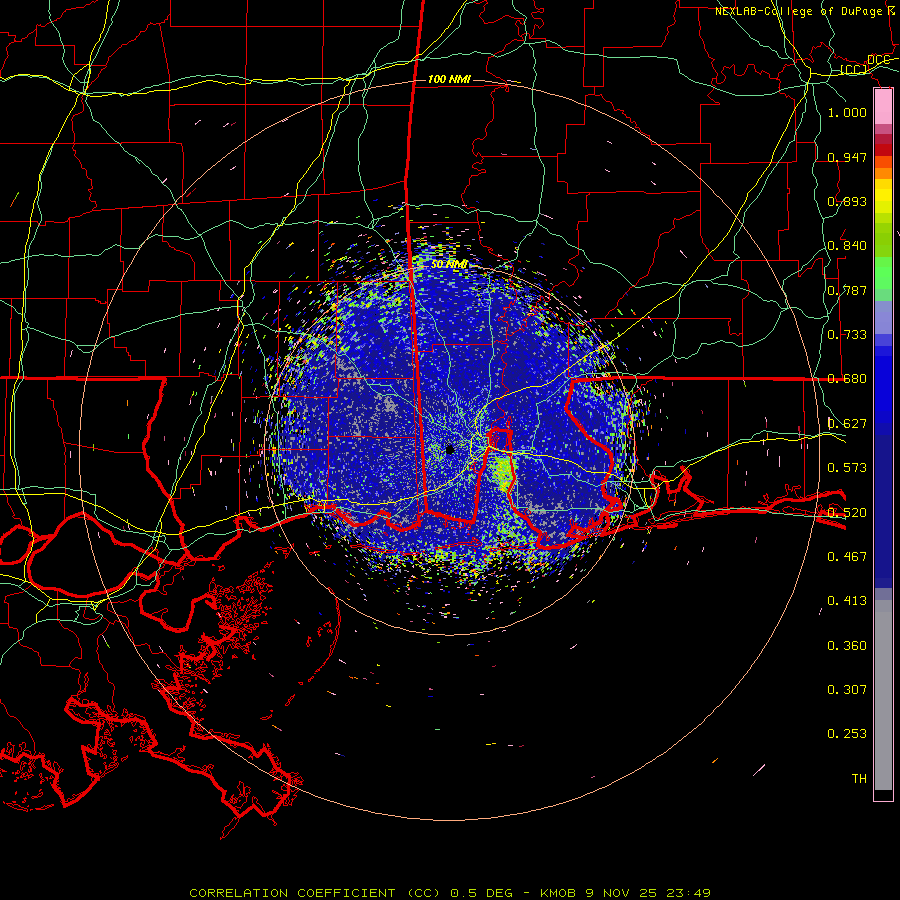
Task: Click the 0.787 color scale value
Action: tap(847, 290)
